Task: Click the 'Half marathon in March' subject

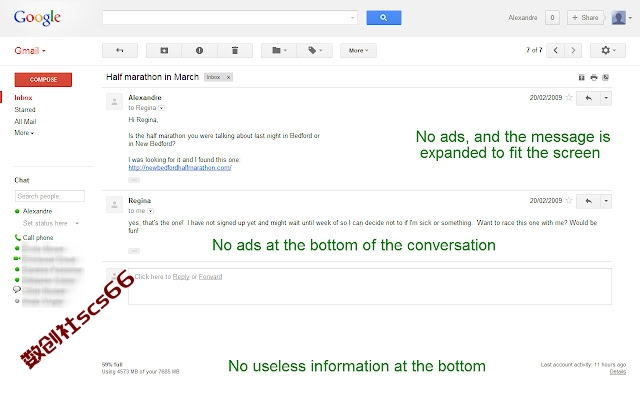Action: click(x=152, y=77)
